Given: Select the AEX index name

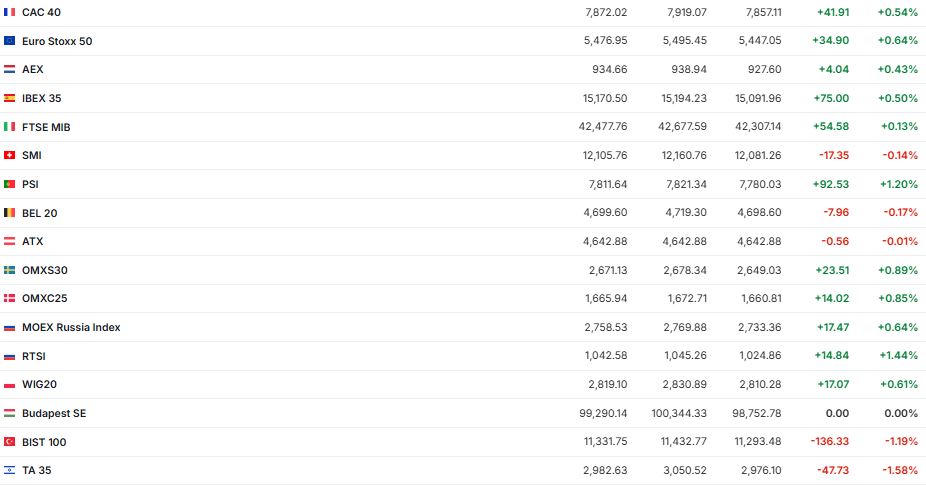Looking at the screenshot, I should [x=33, y=69].
